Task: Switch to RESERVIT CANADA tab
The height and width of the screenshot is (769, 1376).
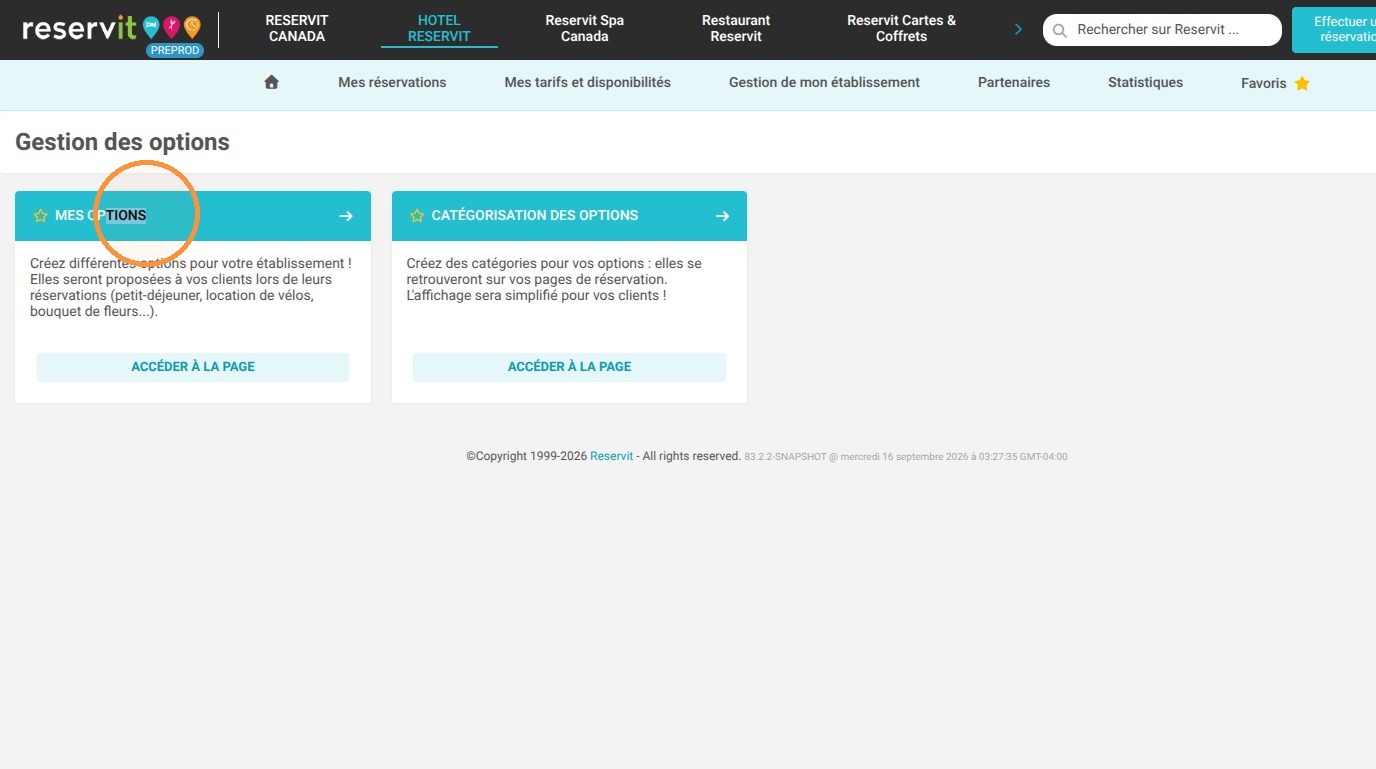Action: 297,28
